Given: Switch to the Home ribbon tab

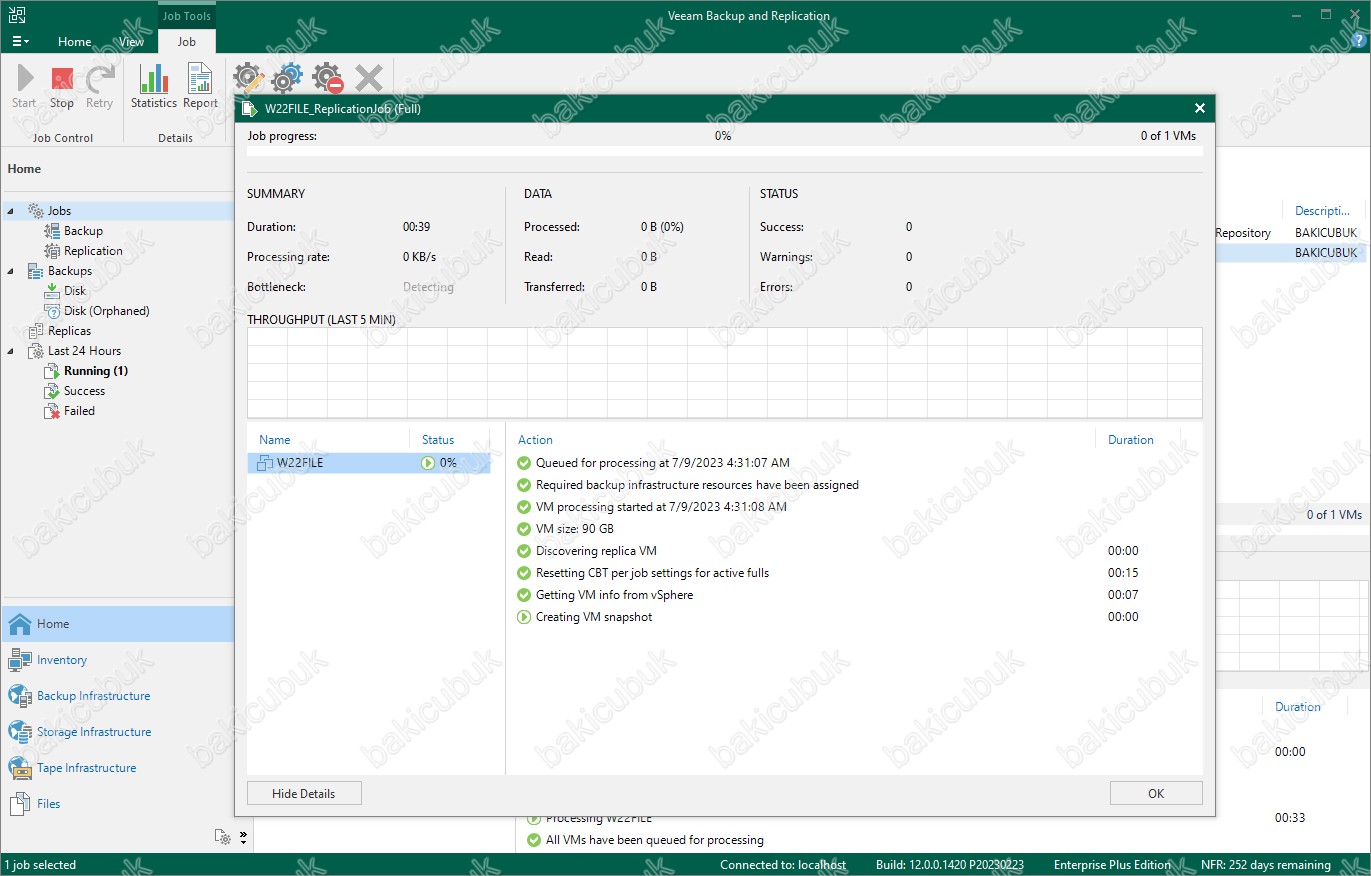Looking at the screenshot, I should [x=75, y=42].
